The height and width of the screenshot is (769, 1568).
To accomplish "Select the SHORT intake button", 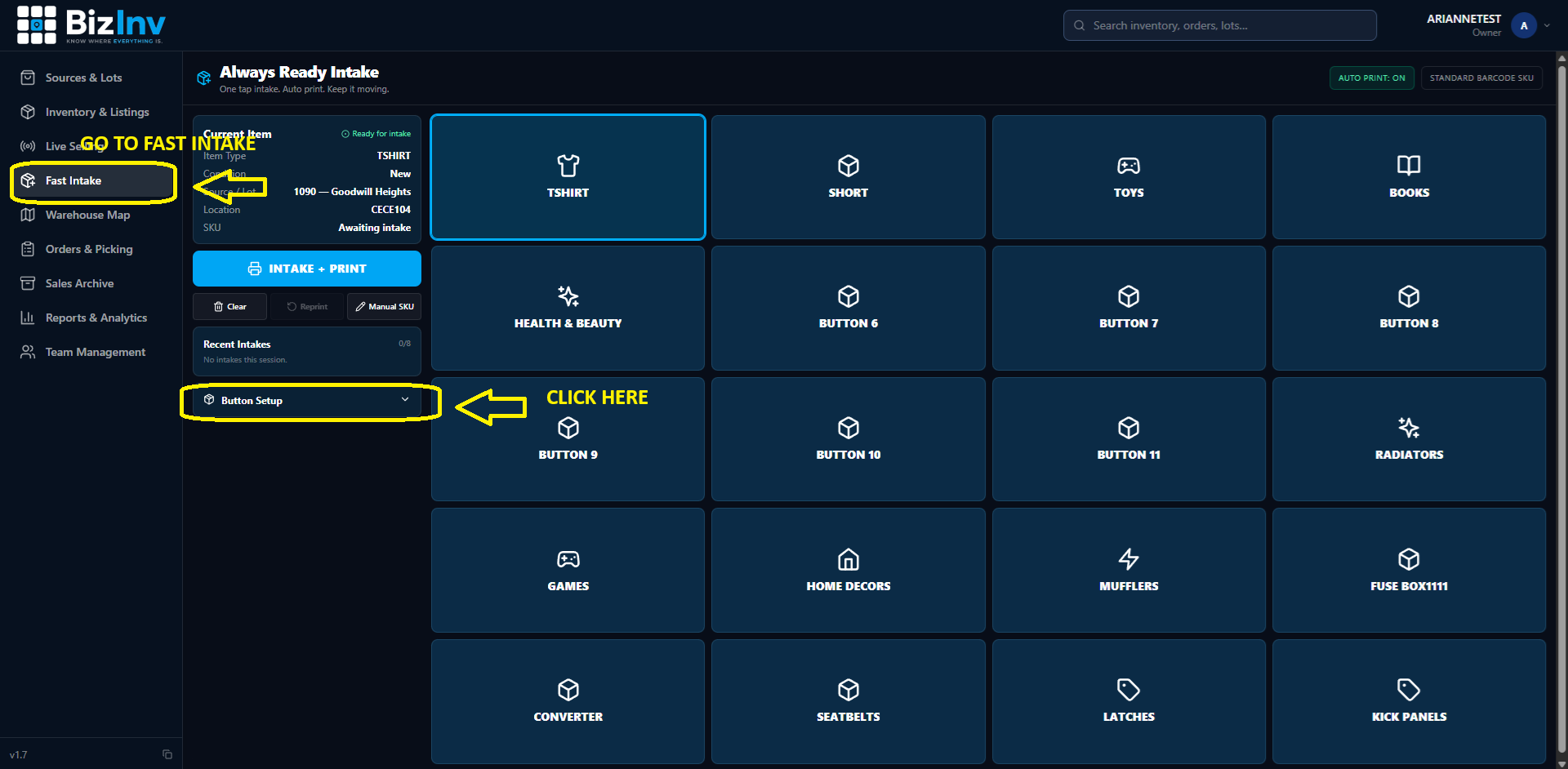I will (848, 177).
